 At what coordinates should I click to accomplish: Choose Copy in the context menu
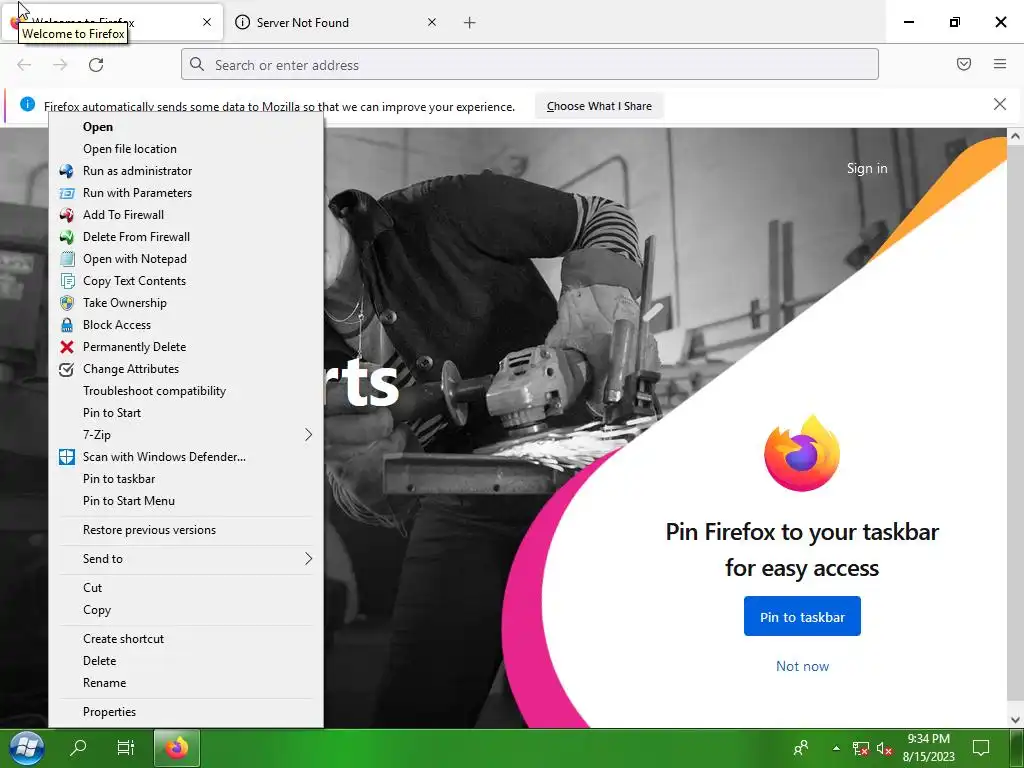pyautogui.click(x=97, y=610)
